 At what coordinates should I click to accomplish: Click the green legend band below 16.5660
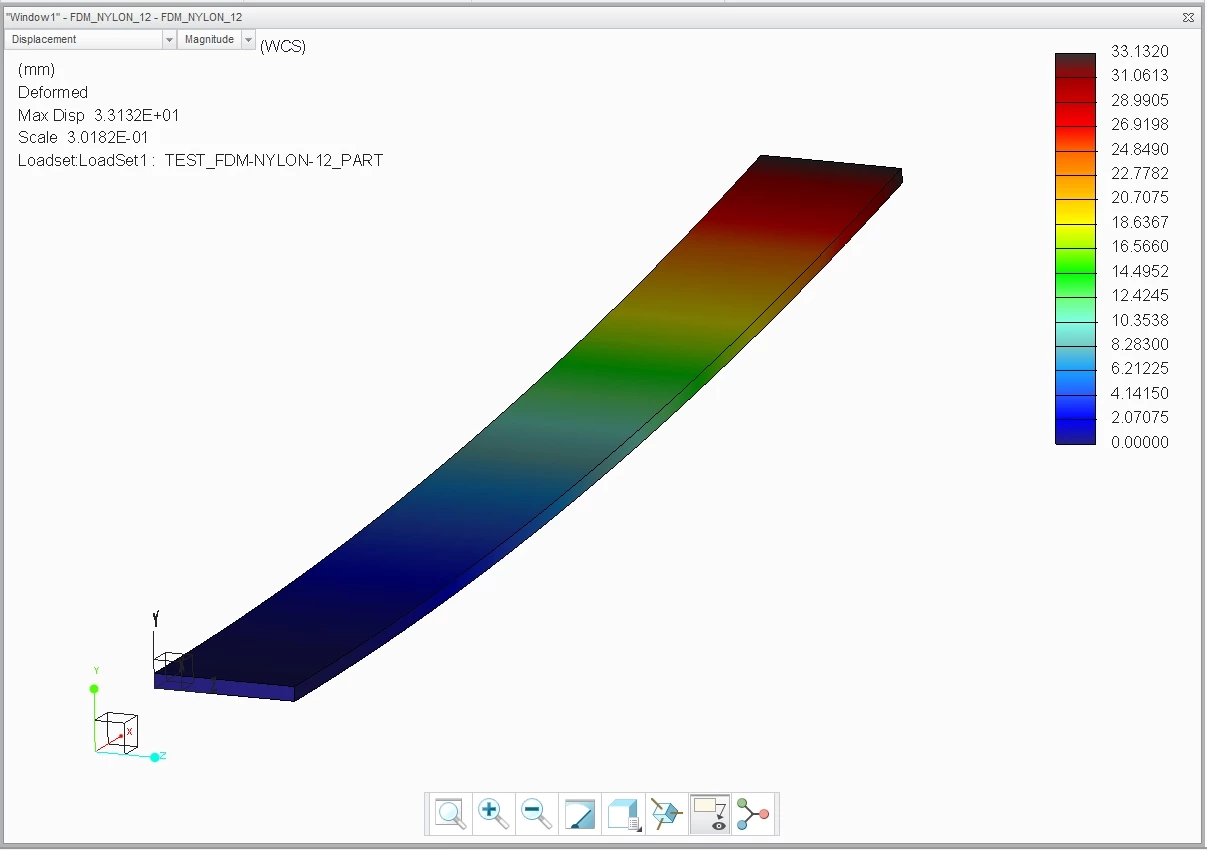tap(1075, 259)
